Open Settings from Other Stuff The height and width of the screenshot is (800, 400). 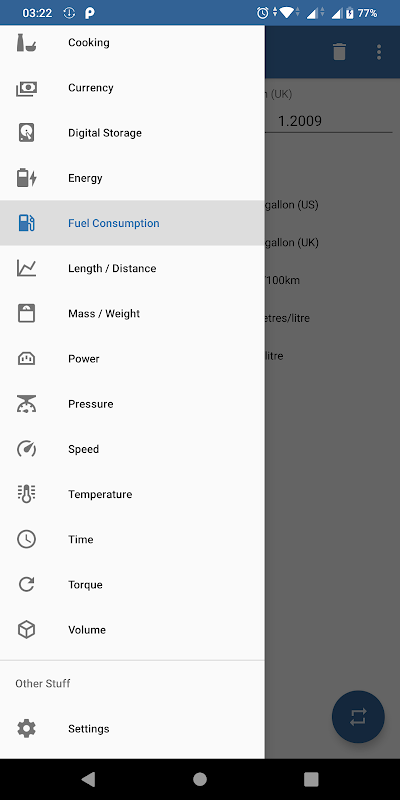click(x=132, y=729)
